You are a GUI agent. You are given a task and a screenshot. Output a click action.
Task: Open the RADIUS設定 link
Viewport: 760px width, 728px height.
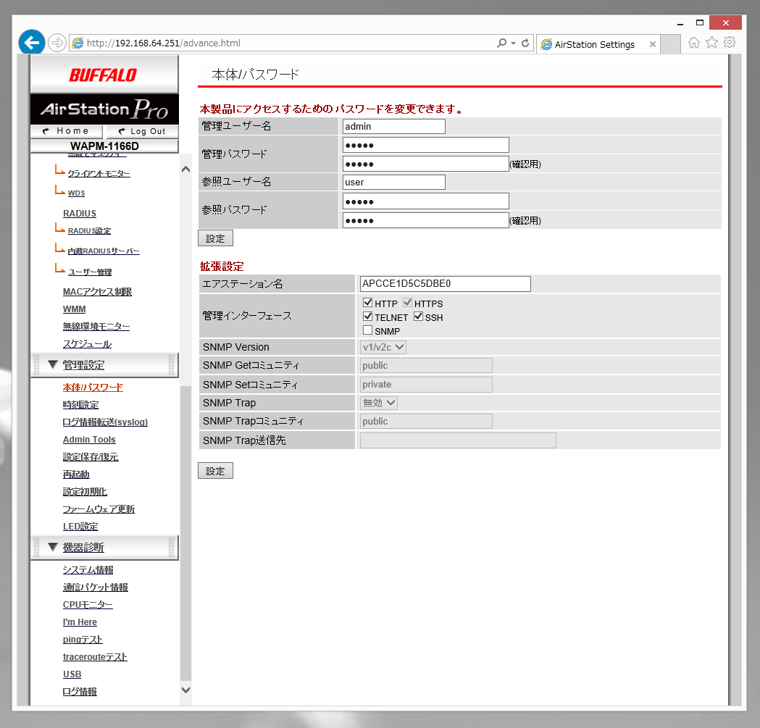(x=89, y=231)
